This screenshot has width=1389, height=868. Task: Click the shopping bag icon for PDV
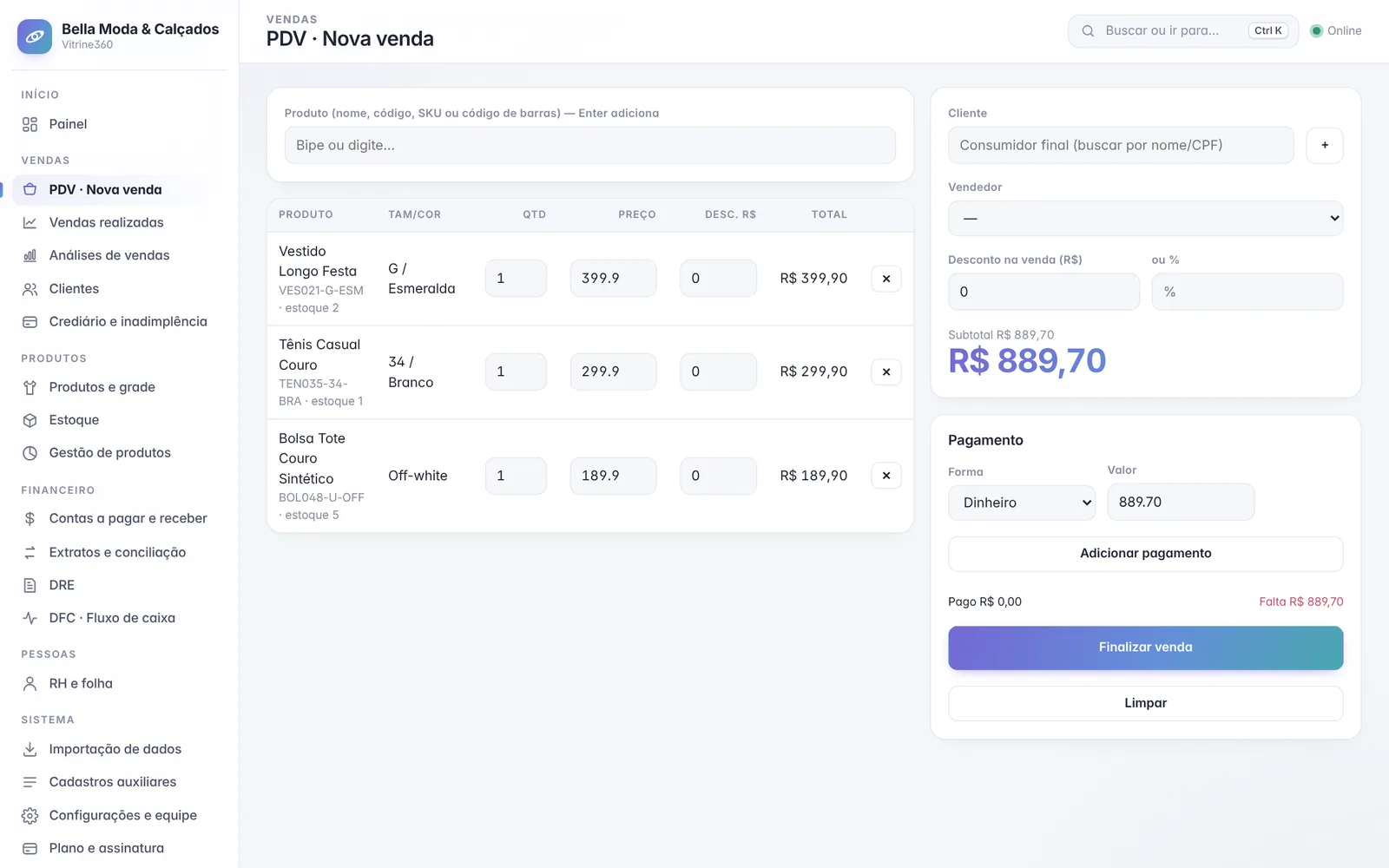(x=30, y=189)
